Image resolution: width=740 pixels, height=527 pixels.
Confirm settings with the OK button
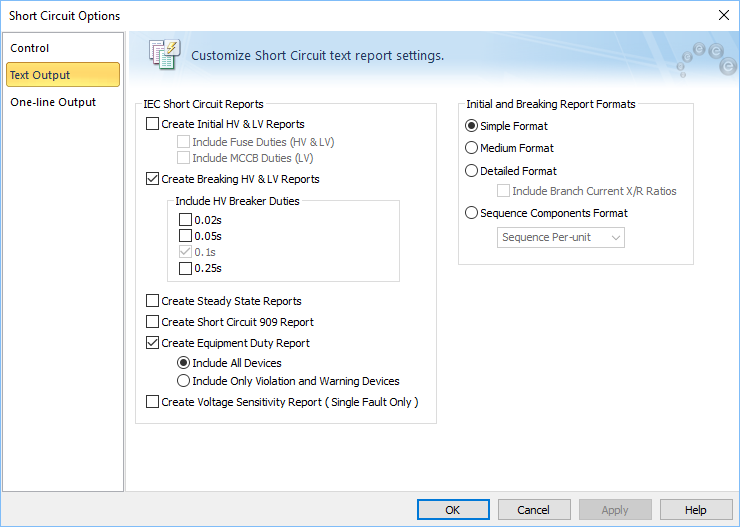click(453, 510)
